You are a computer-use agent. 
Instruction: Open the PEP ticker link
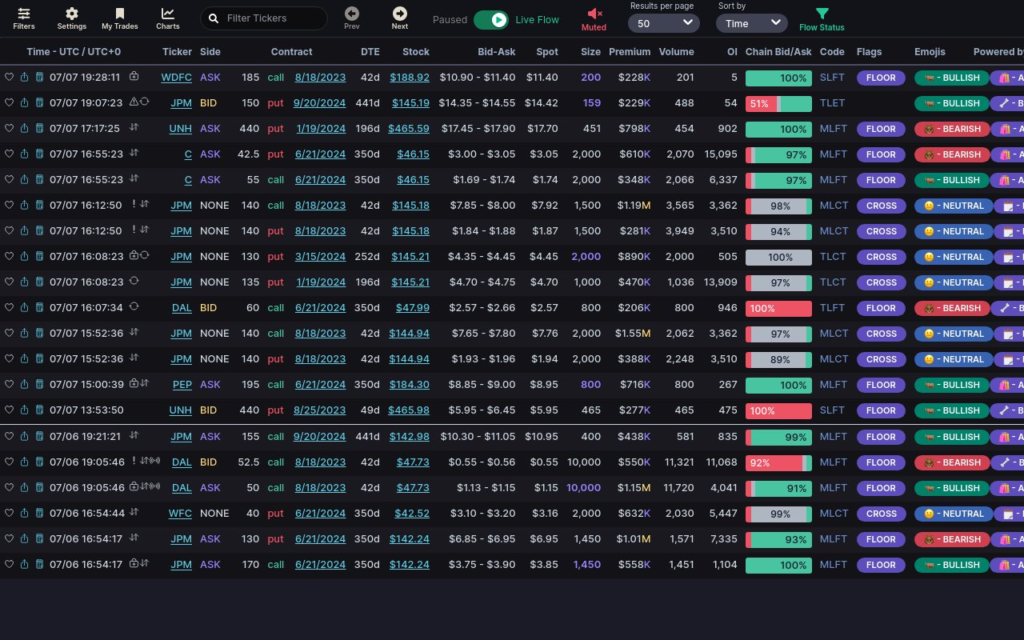pyautogui.click(x=182, y=385)
